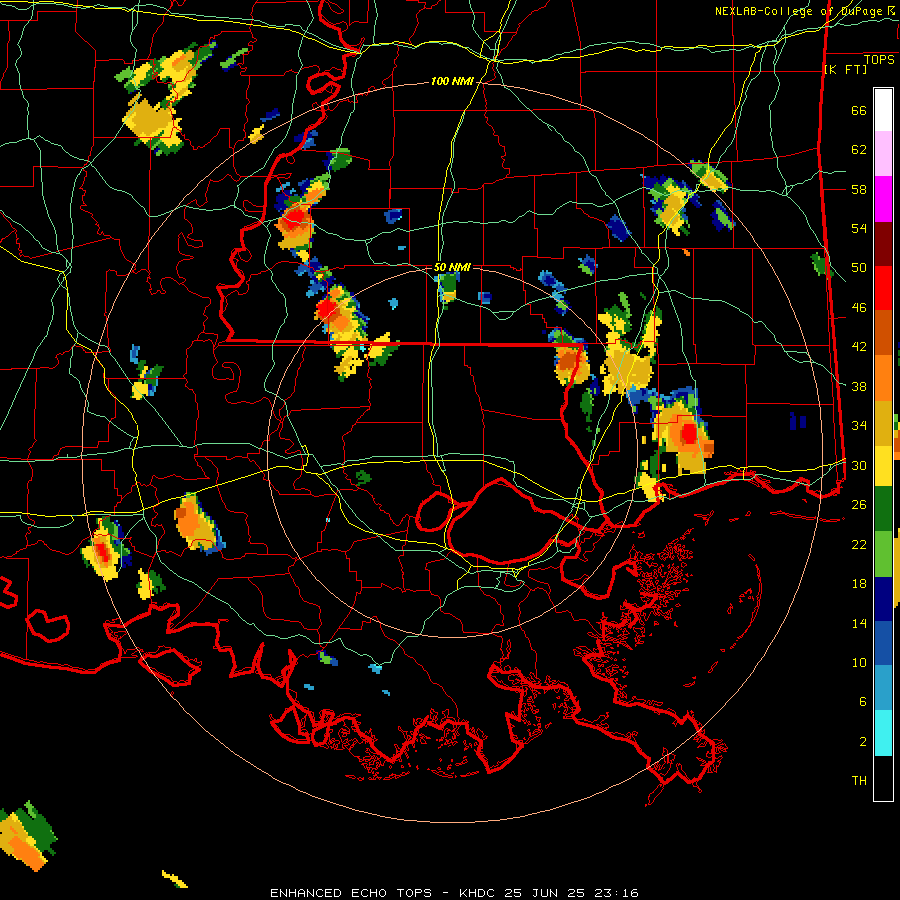Click the '10' legend label

tap(859, 662)
